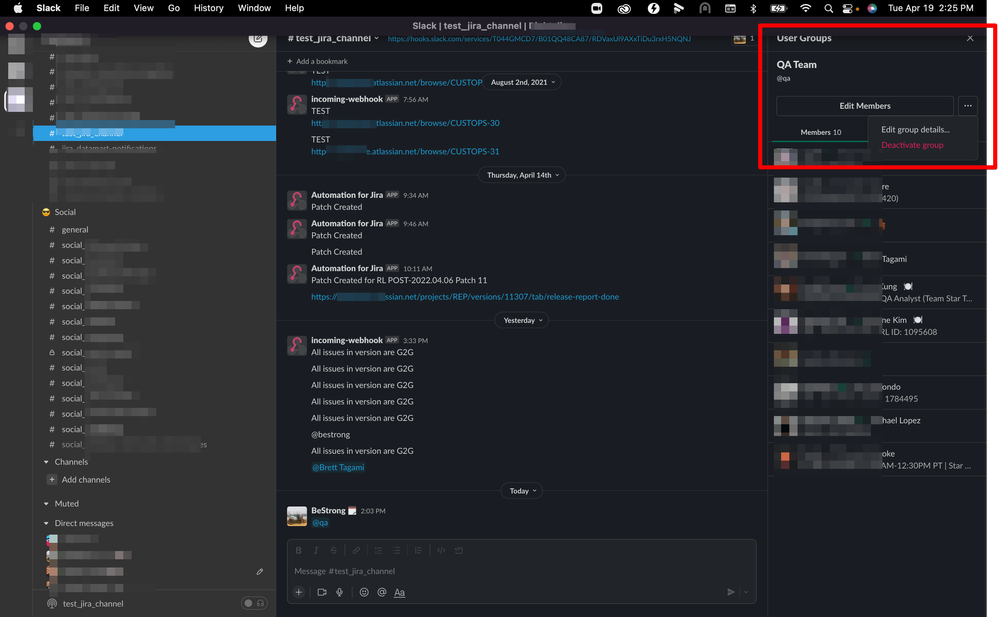Open the plus attachments menu
The width and height of the screenshot is (999, 617).
coord(298,592)
